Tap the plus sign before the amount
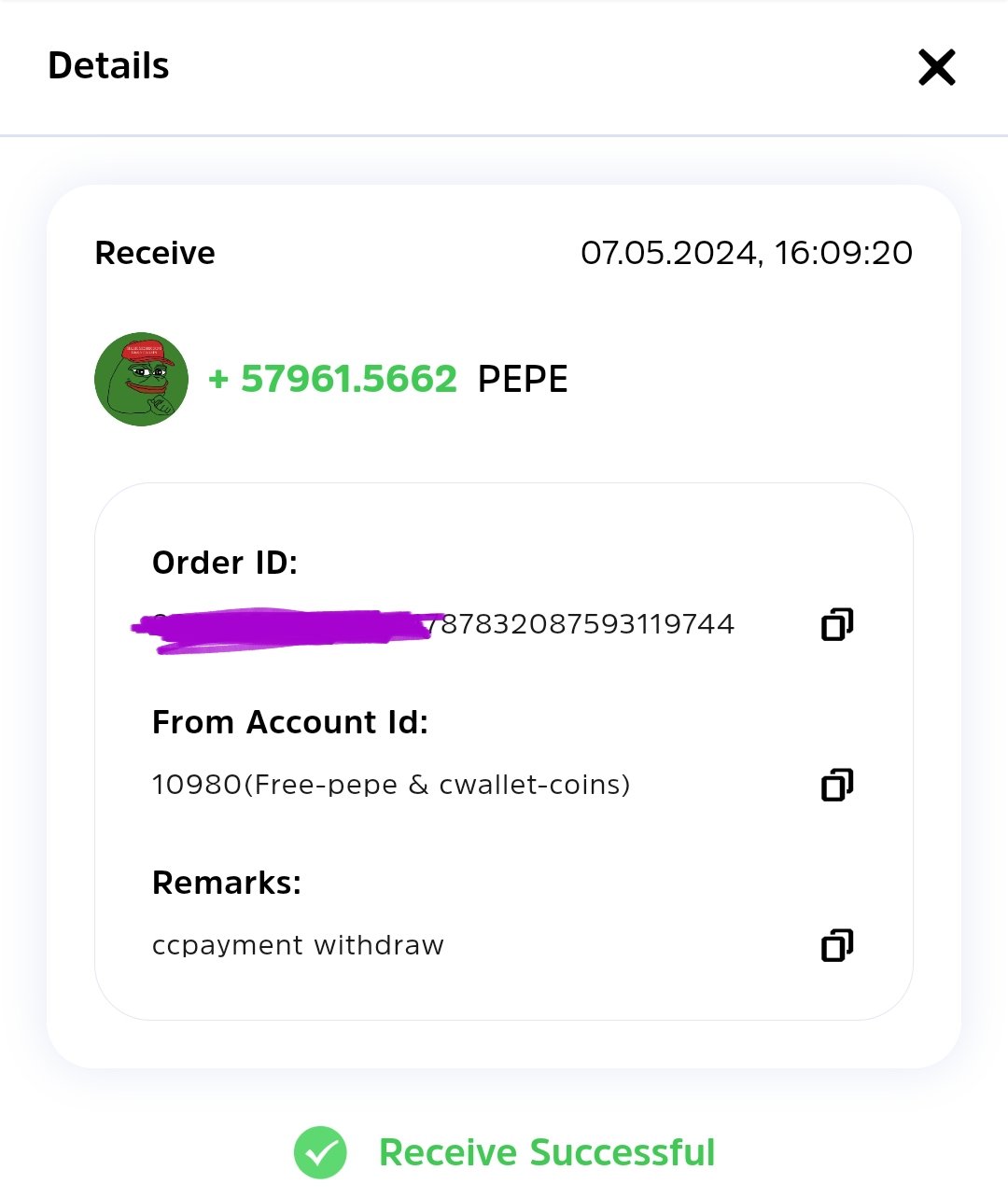The height and width of the screenshot is (1198, 1008). [218, 379]
